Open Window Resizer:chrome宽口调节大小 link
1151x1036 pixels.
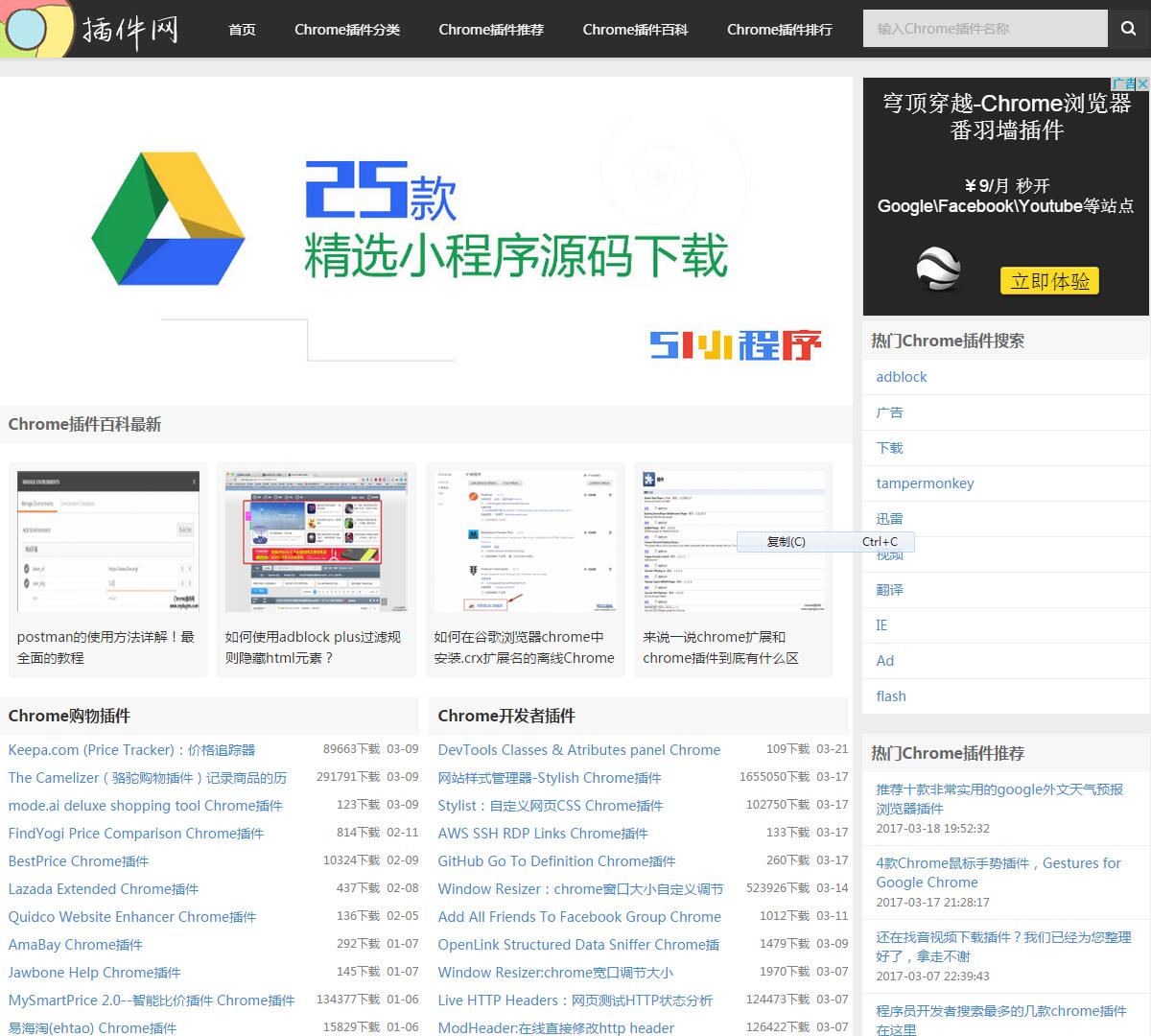555,973
